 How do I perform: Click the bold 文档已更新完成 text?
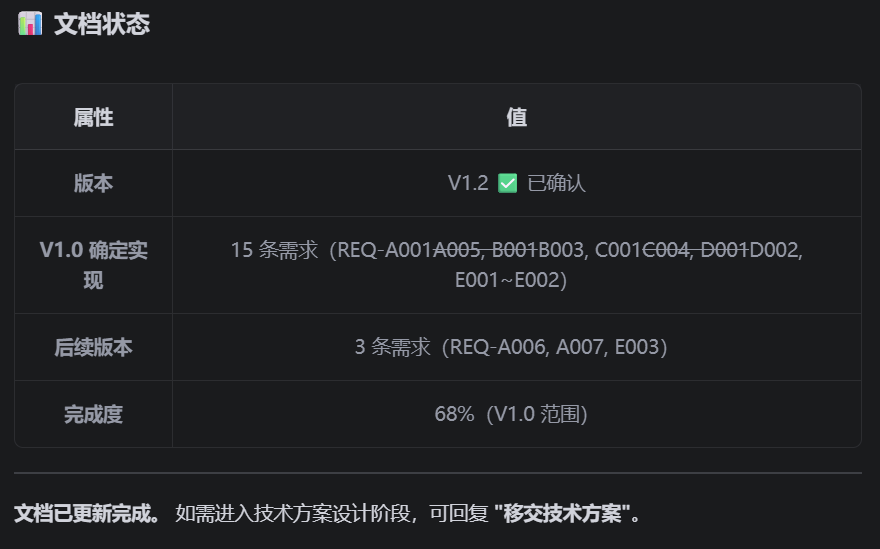[87, 515]
